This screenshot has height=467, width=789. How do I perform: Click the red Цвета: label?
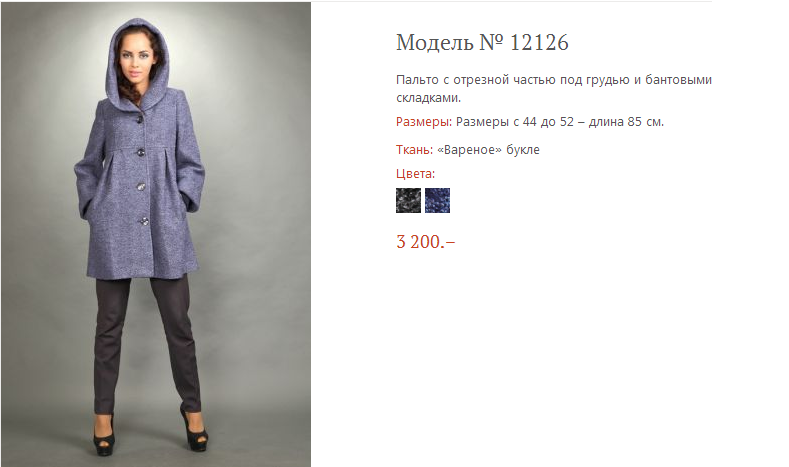[415, 174]
